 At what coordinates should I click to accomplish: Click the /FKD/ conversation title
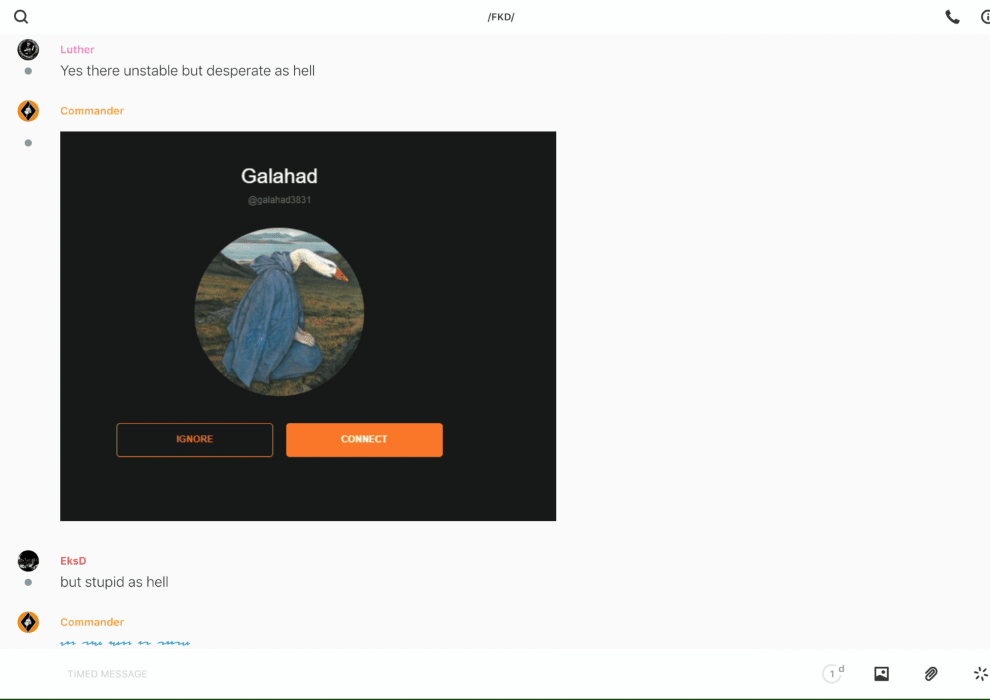point(500,17)
